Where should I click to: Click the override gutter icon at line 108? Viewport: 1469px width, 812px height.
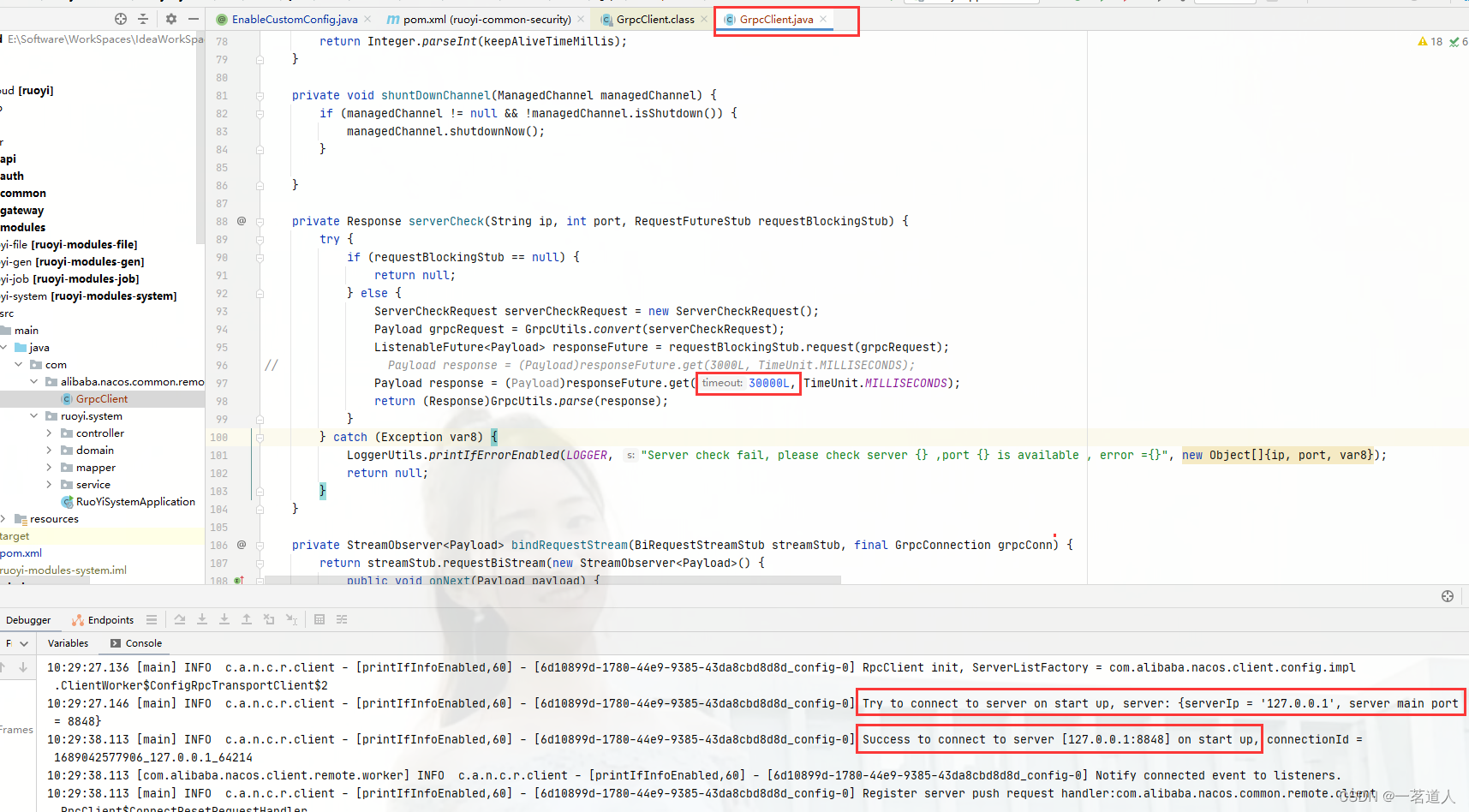[240, 580]
